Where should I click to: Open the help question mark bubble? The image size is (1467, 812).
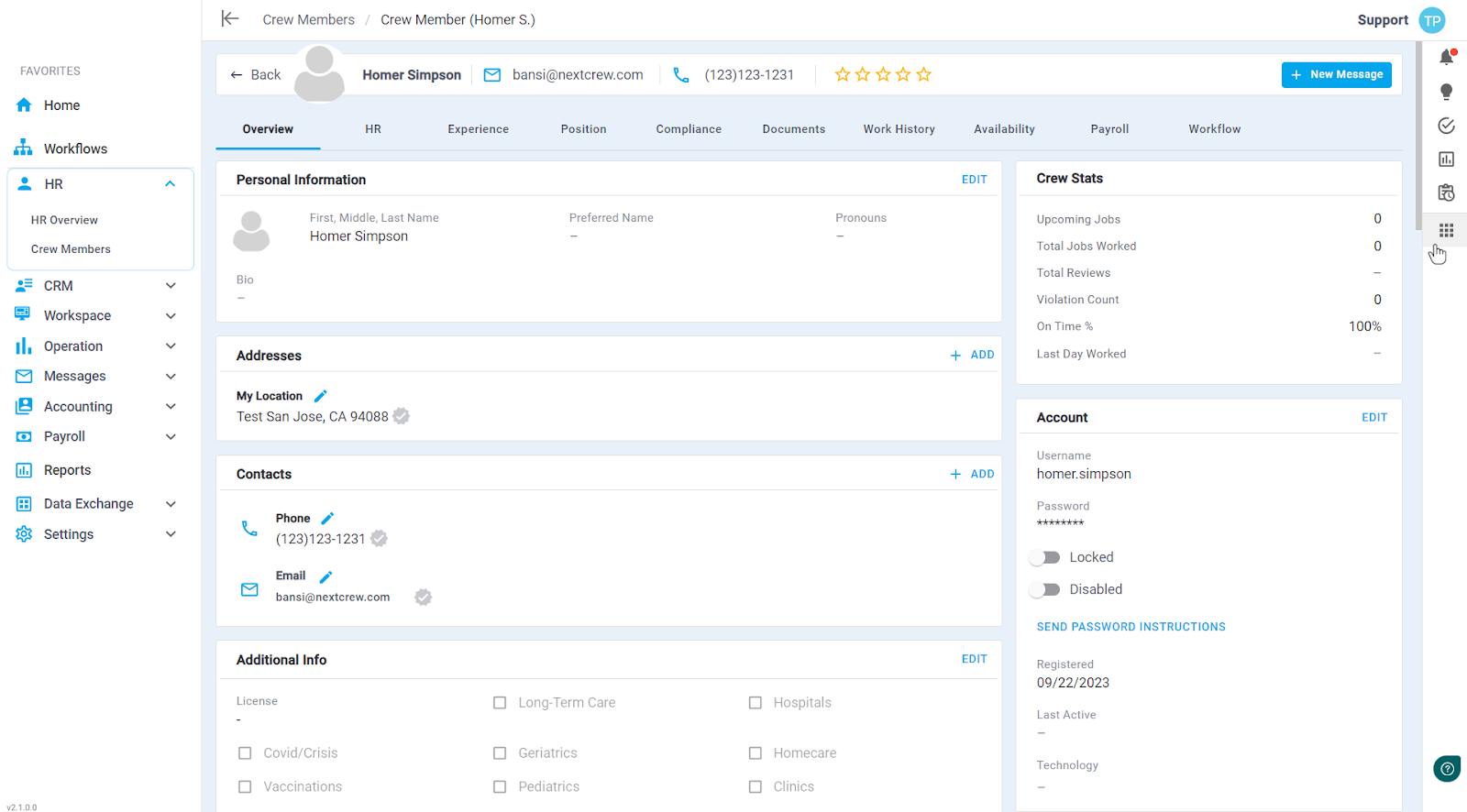coord(1447,769)
